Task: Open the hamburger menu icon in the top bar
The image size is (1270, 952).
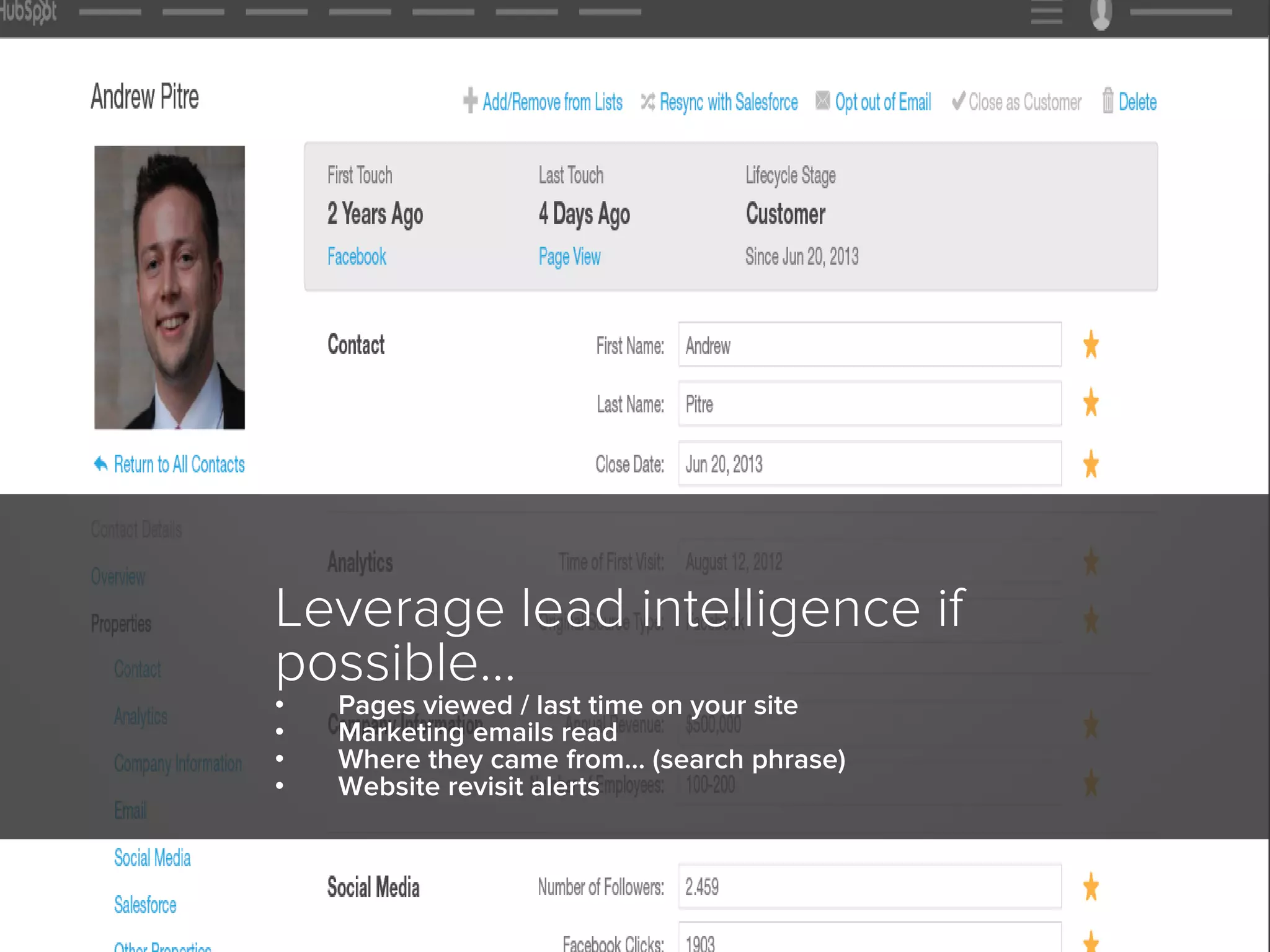Action: [x=1047, y=12]
